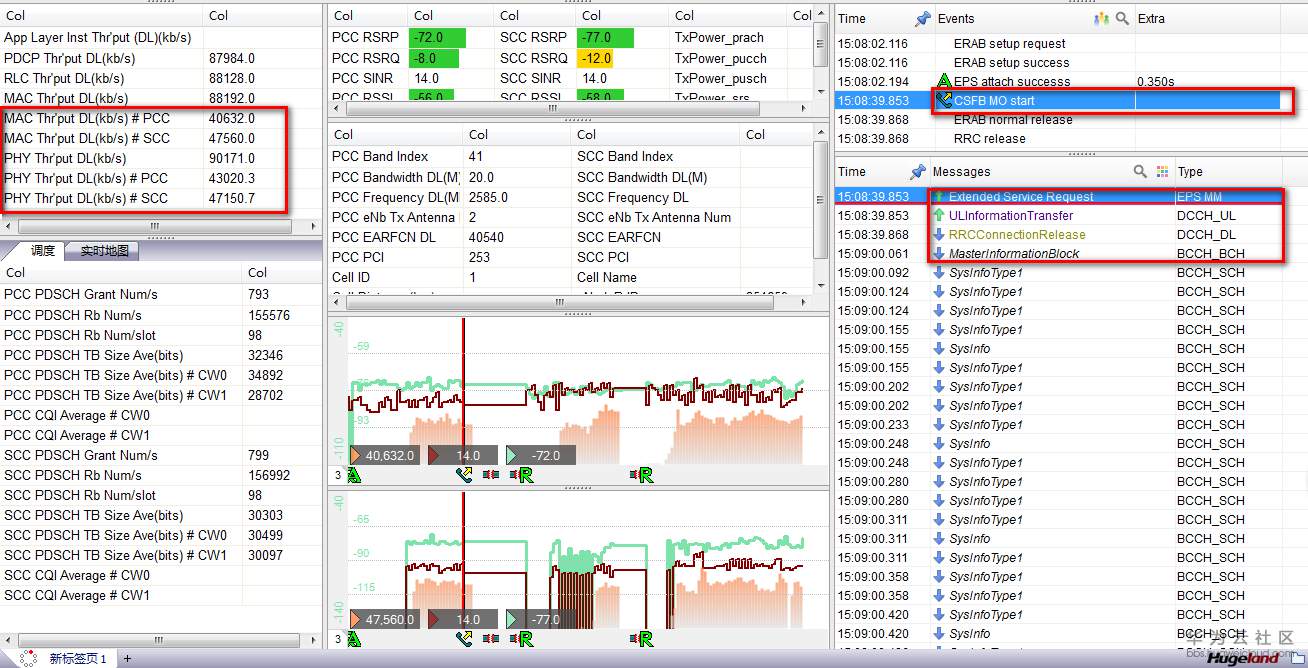The height and width of the screenshot is (668, 1308).
Task: Click the 0.350s extra value
Action: (1156, 81)
